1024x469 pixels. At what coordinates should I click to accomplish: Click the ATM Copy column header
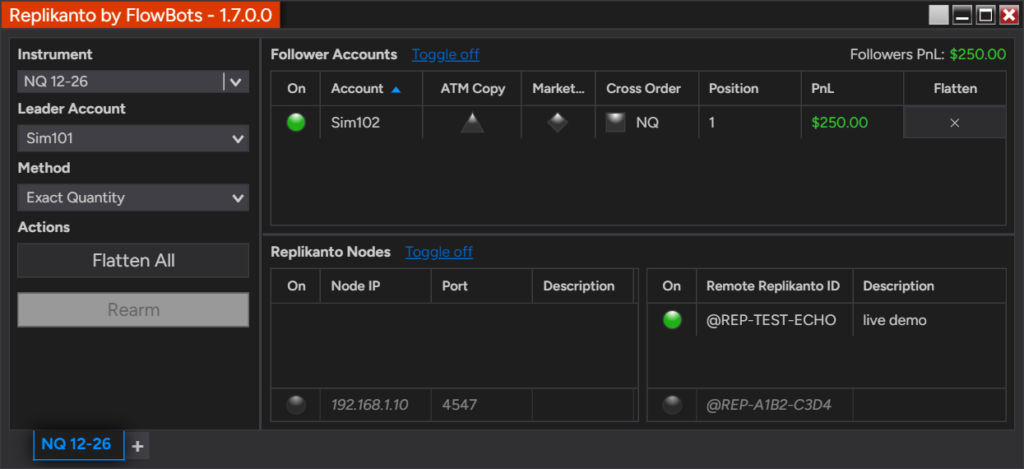[x=472, y=89]
